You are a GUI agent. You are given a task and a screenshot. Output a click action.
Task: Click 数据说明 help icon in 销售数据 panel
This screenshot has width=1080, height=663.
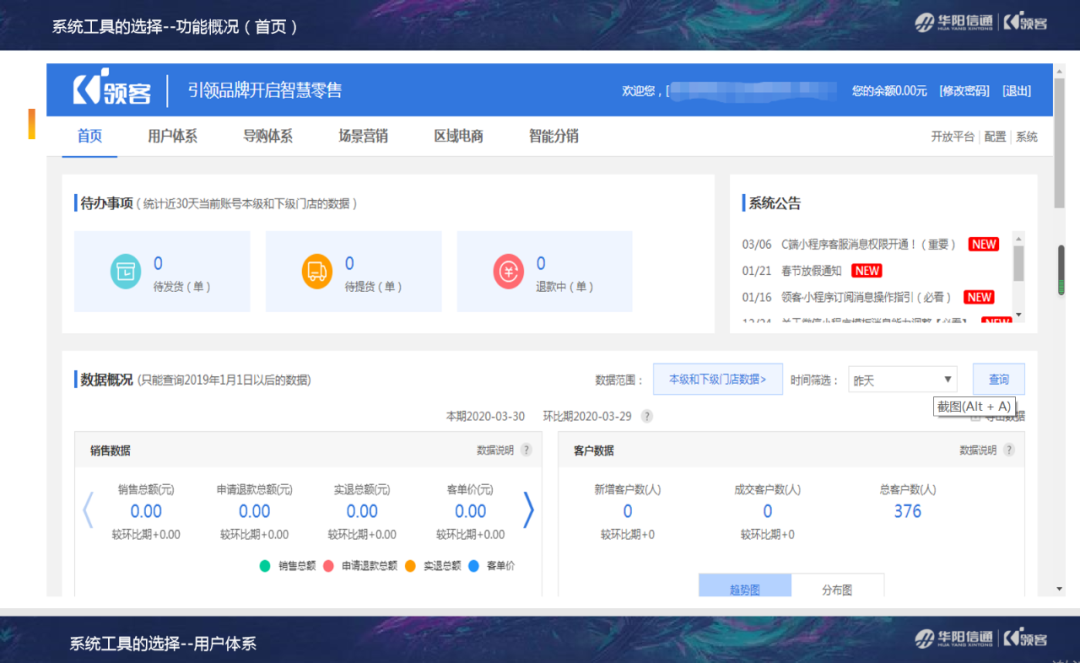coord(526,450)
